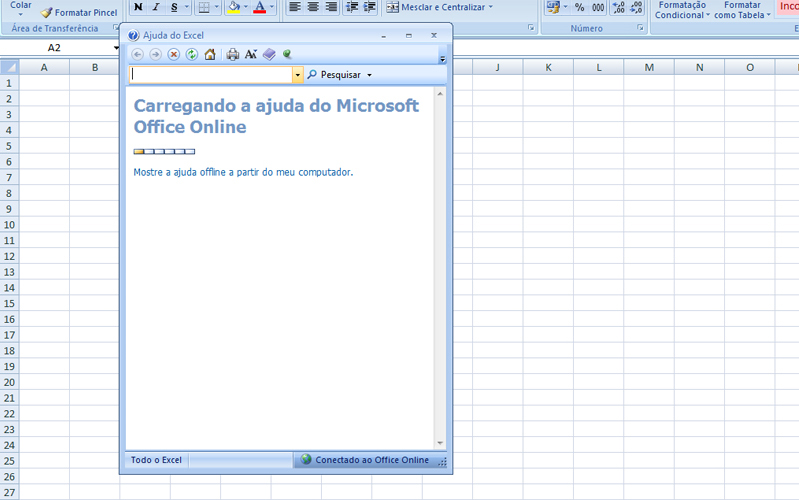Screen dimensions: 799x500
Task: Apply thousands separator (000) style
Action: (598, 8)
